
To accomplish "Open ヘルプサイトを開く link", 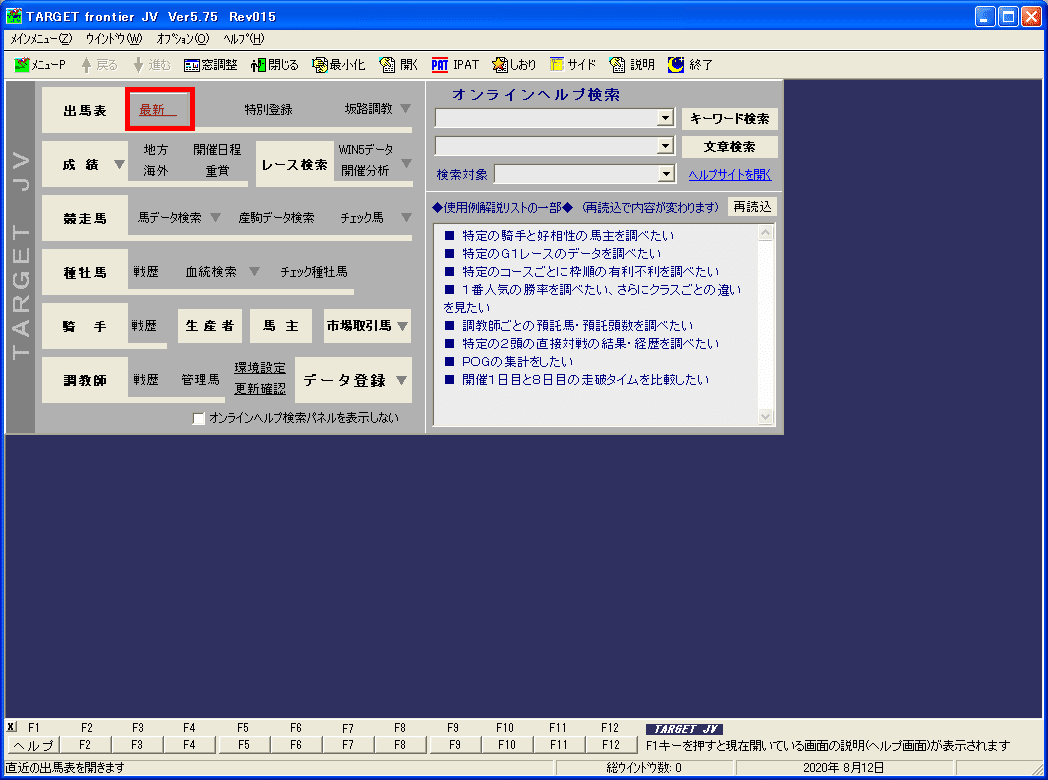I will point(730,175).
